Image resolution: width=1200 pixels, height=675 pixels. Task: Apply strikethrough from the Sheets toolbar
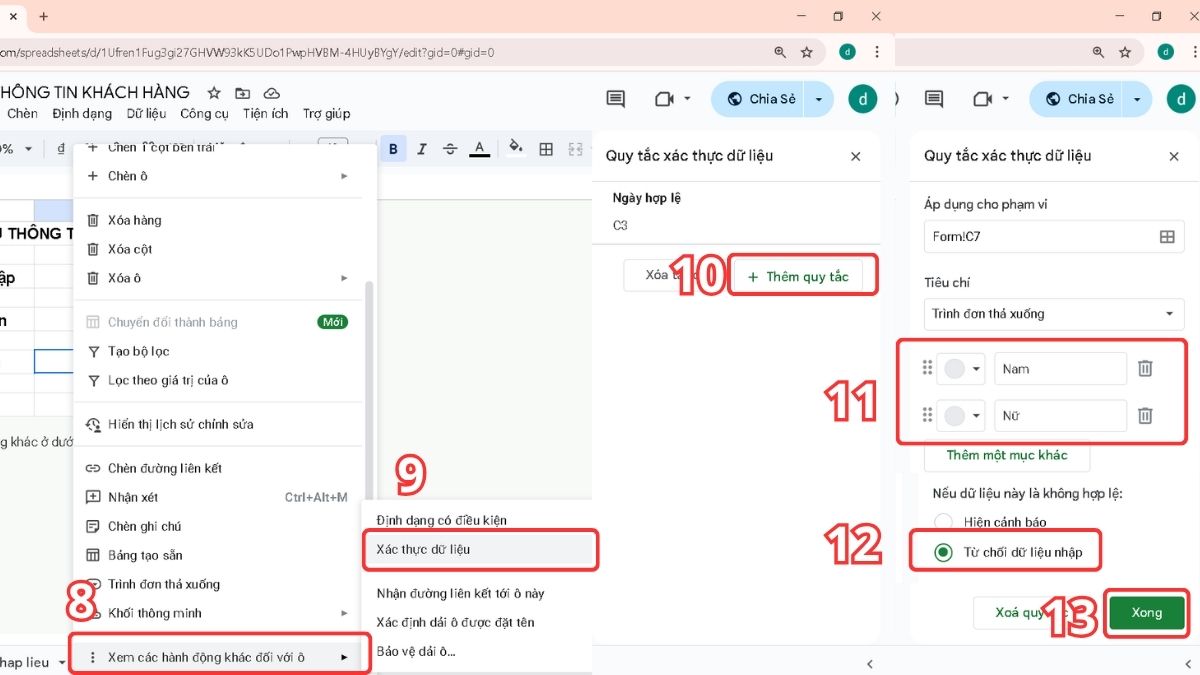pyautogui.click(x=450, y=149)
